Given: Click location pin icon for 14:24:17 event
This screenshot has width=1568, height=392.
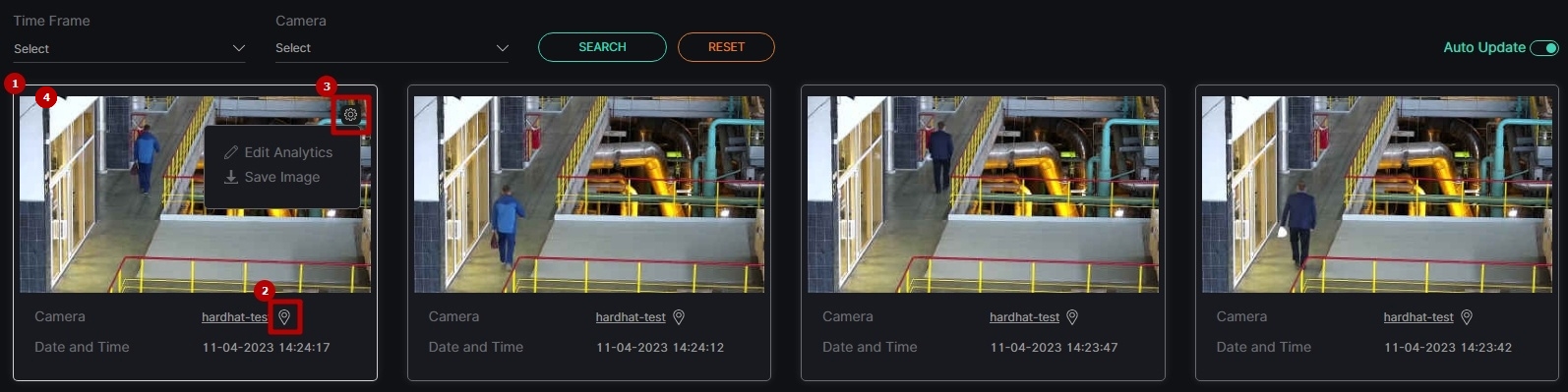Looking at the screenshot, I should pos(284,317).
